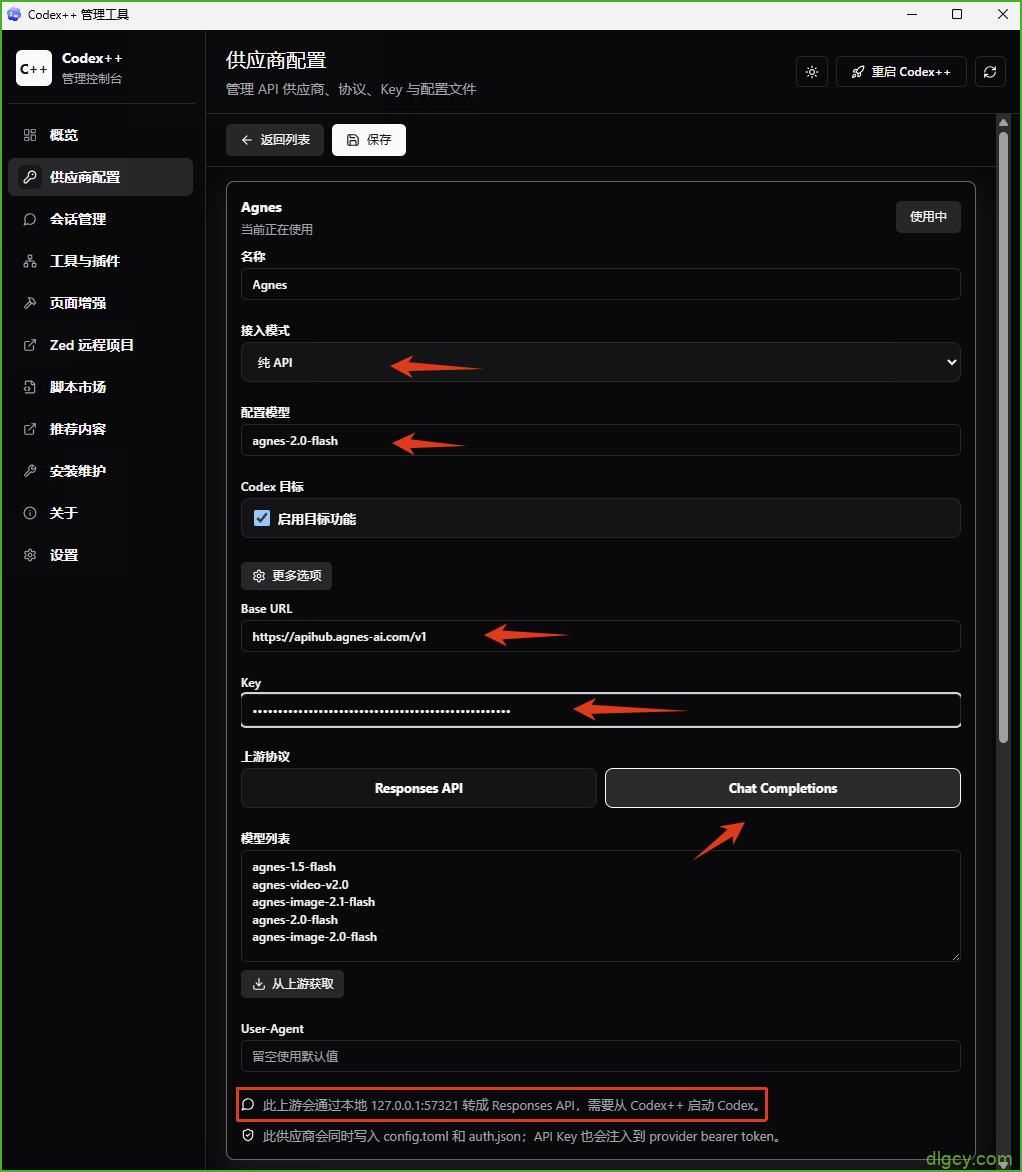The image size is (1022, 1172).
Task: Click the User-Agent input field
Action: coord(600,1056)
